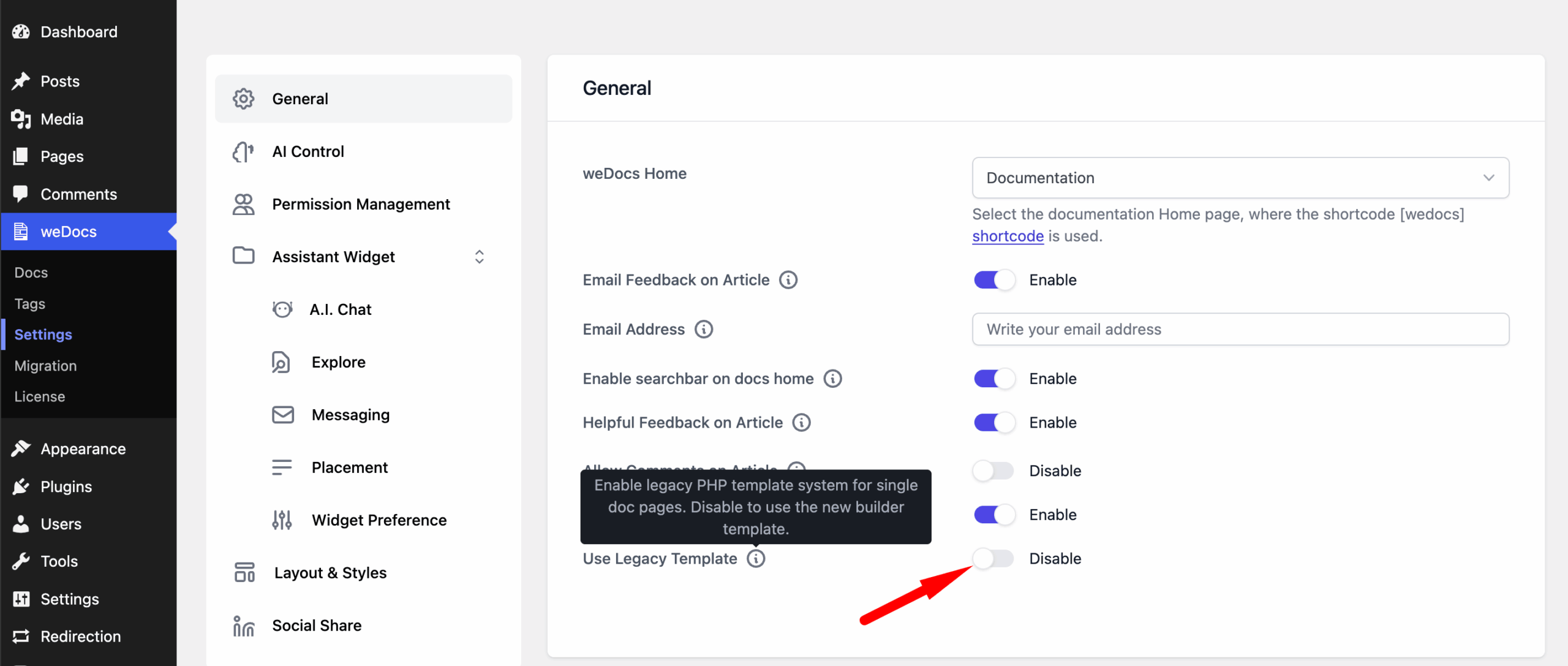
Task: Click info icon beside Use Legacy Template
Action: coord(756,559)
